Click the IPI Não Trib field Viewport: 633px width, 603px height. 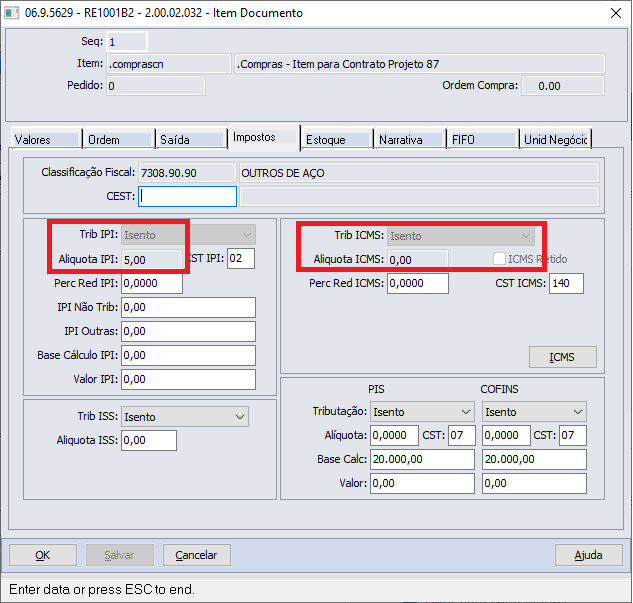click(x=188, y=308)
